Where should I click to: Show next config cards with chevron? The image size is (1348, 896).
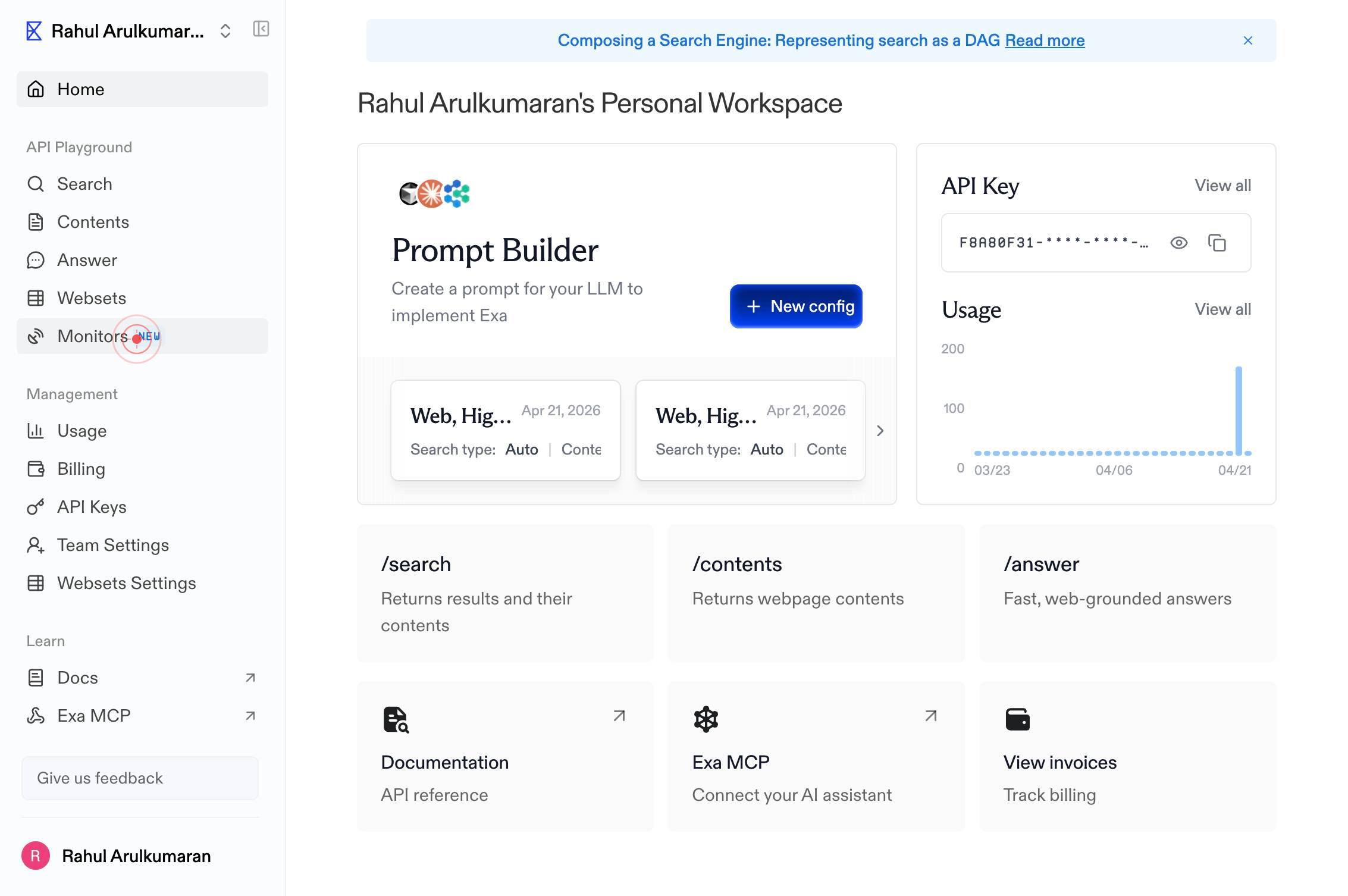(x=880, y=431)
